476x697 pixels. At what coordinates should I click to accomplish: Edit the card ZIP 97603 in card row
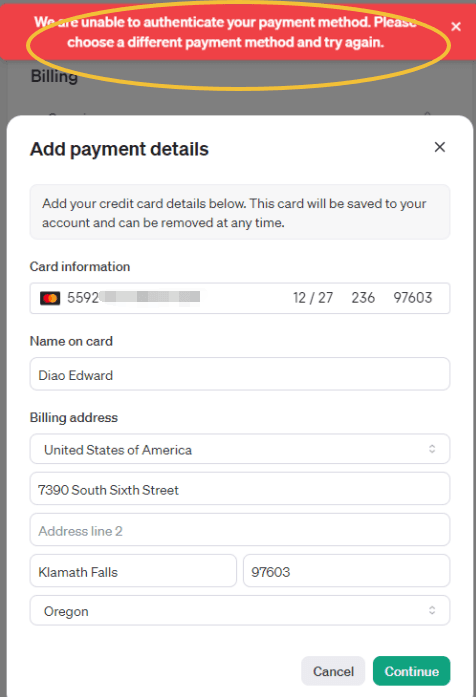(x=412, y=297)
